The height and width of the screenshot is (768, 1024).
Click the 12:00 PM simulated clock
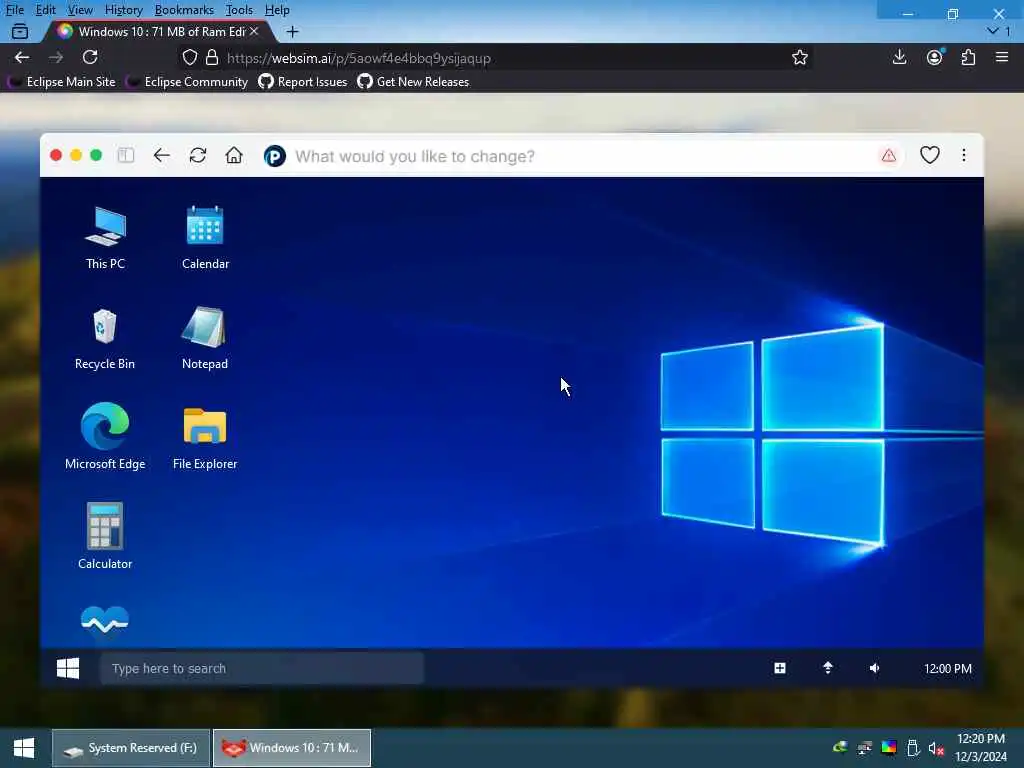pyautogui.click(x=948, y=669)
